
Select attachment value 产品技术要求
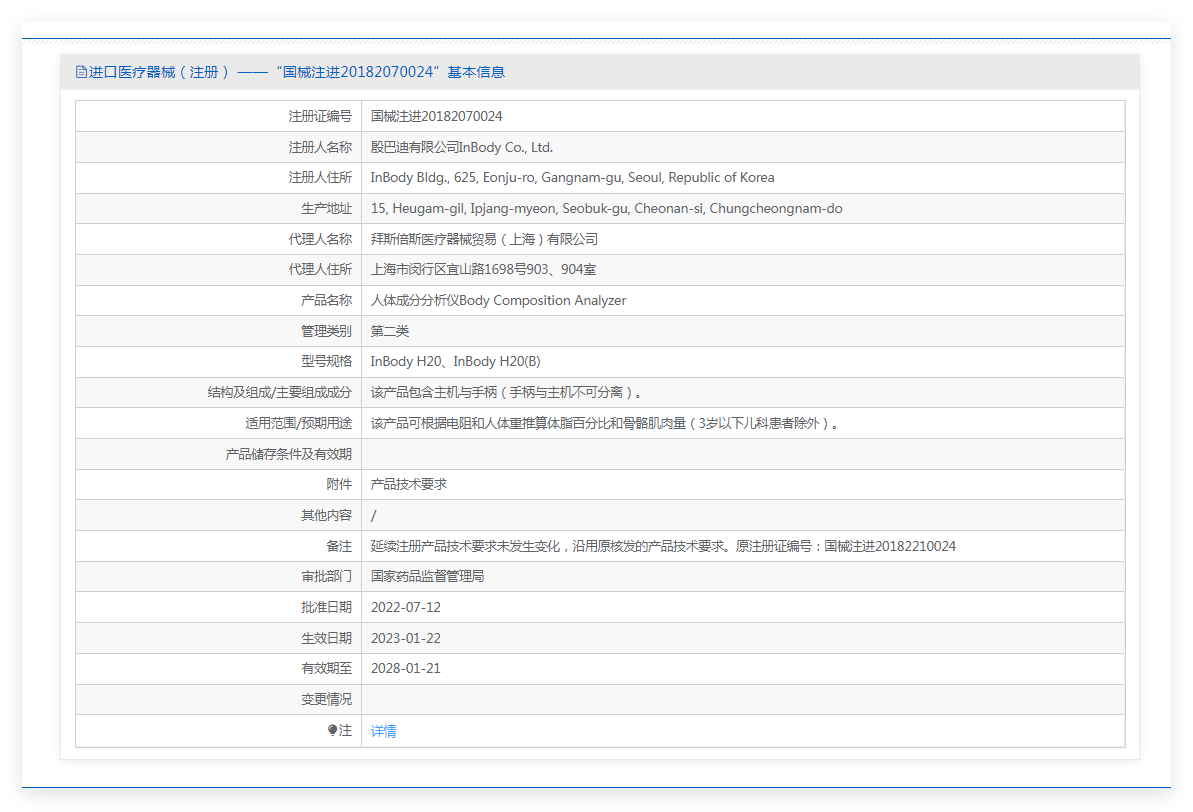(409, 484)
